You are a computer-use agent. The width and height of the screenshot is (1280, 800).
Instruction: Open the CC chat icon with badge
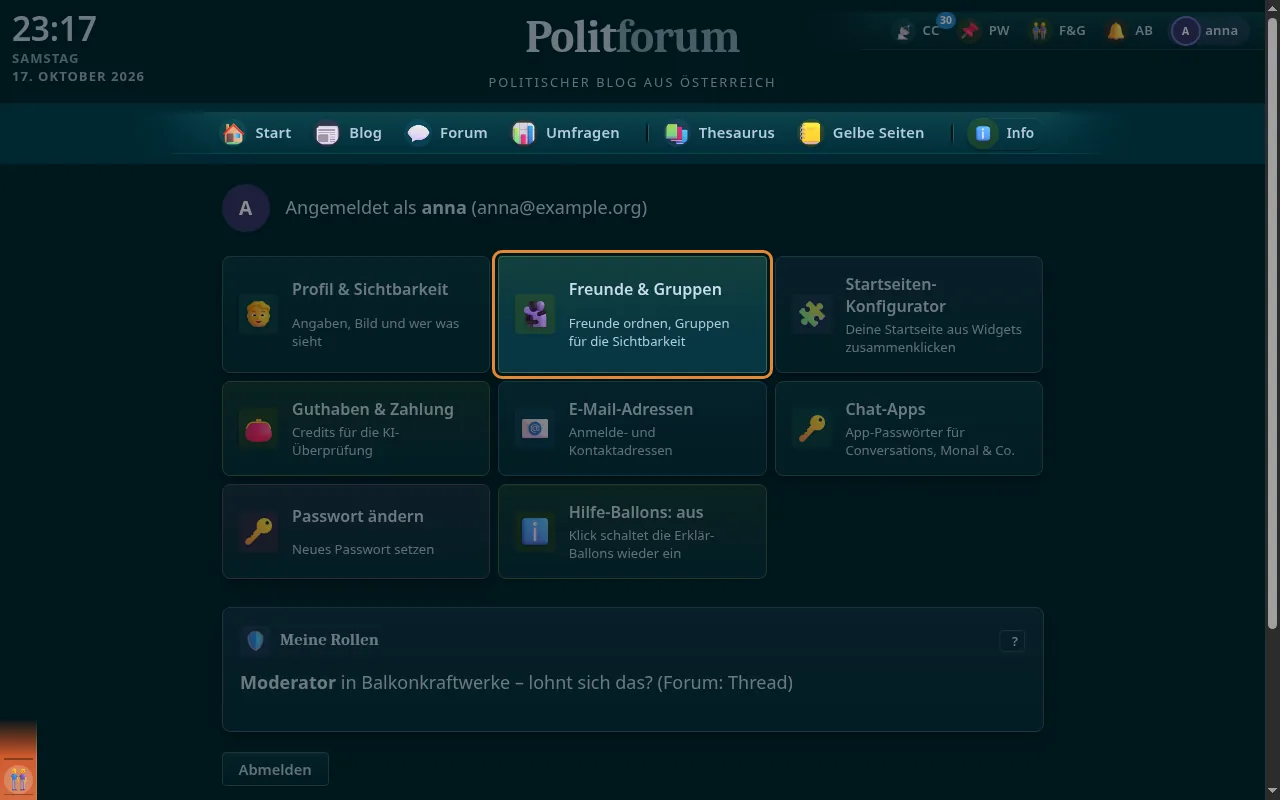pos(904,31)
